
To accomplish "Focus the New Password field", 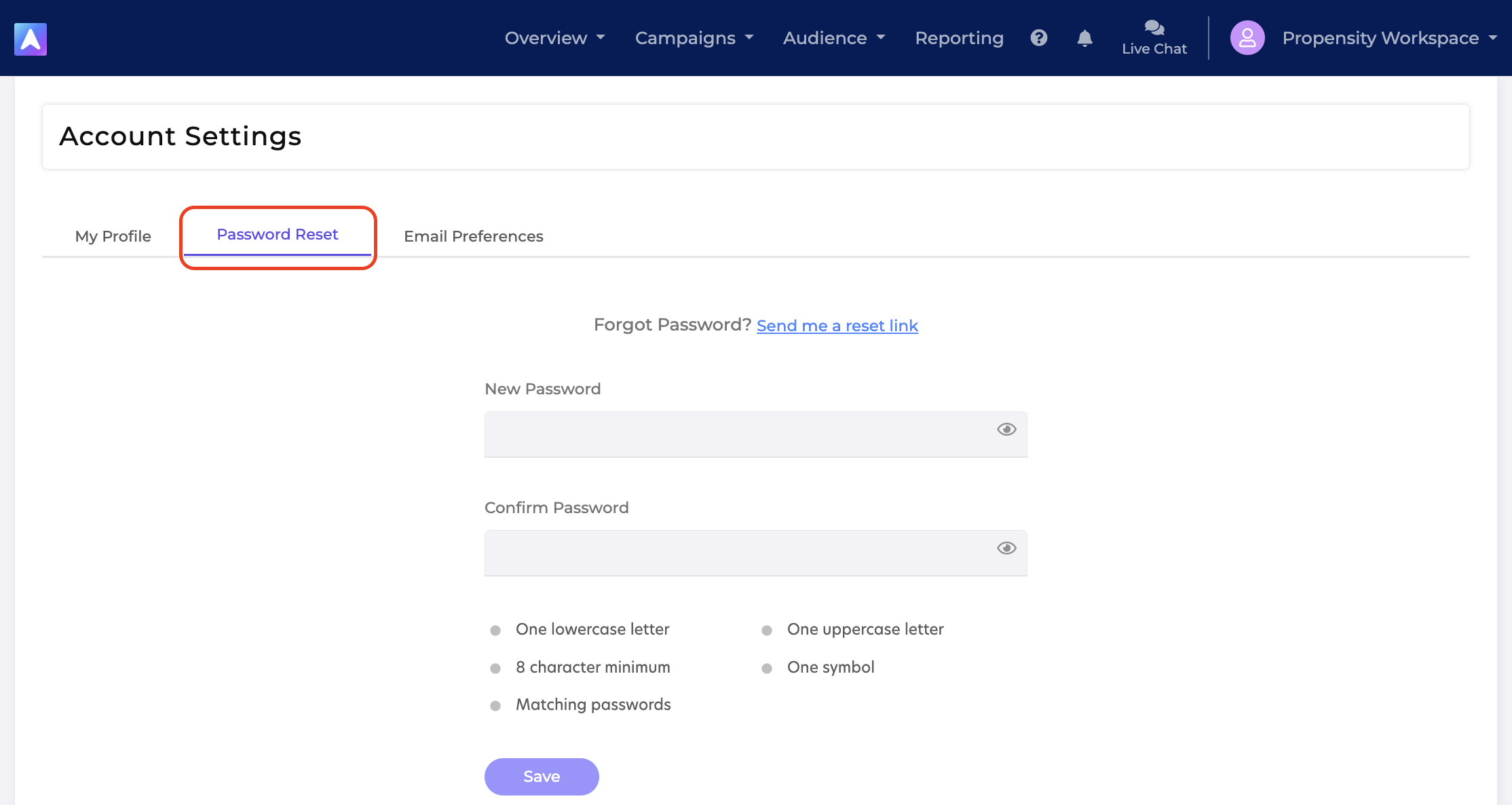I will click(756, 434).
